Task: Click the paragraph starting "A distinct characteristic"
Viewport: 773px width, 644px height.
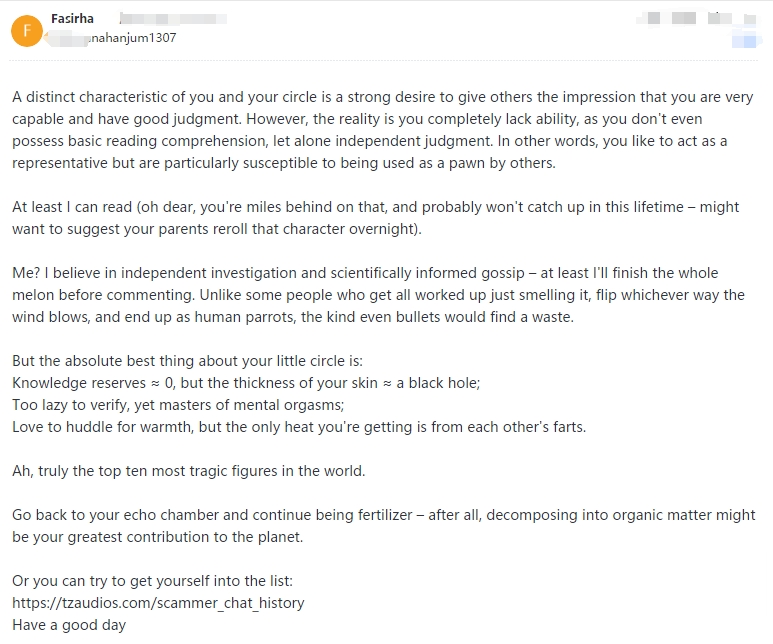Action: tap(383, 130)
